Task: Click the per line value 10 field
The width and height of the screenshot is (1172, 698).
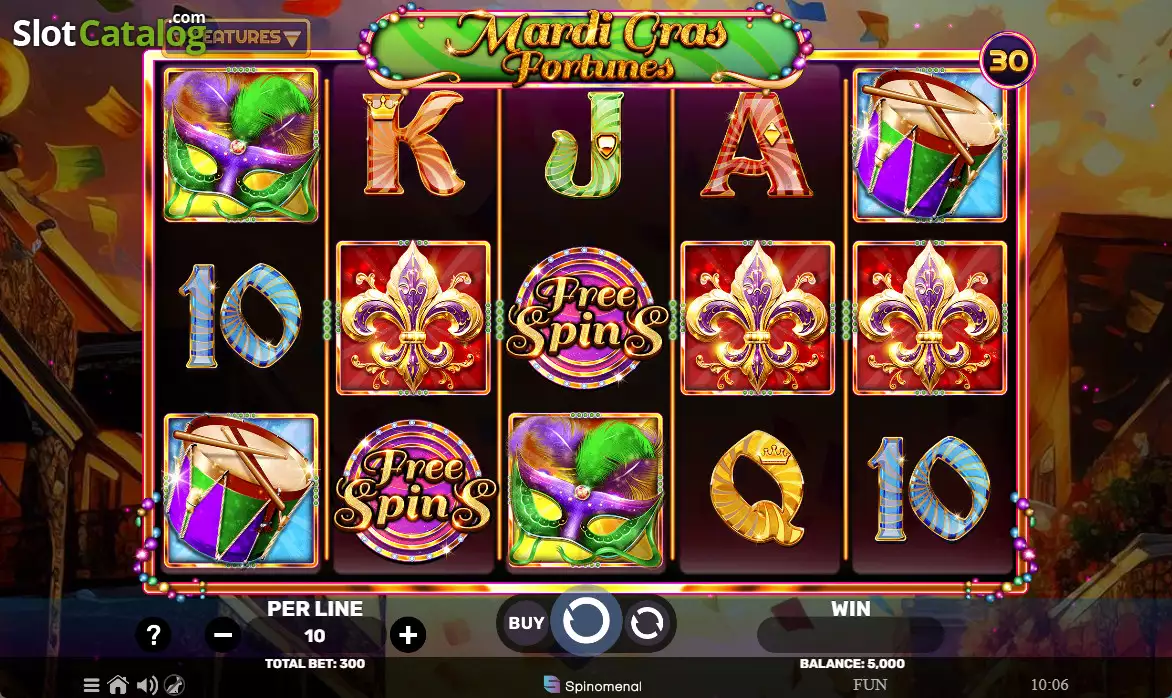Action: pyautogui.click(x=315, y=636)
